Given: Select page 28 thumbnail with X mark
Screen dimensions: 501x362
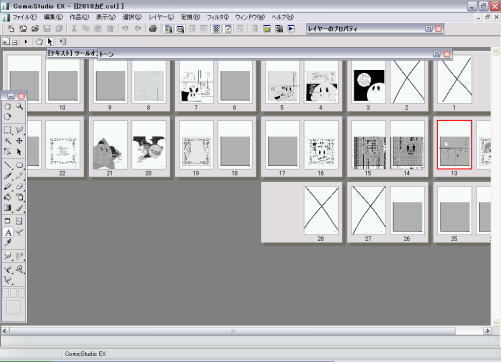Looking at the screenshot, I should click(321, 210).
